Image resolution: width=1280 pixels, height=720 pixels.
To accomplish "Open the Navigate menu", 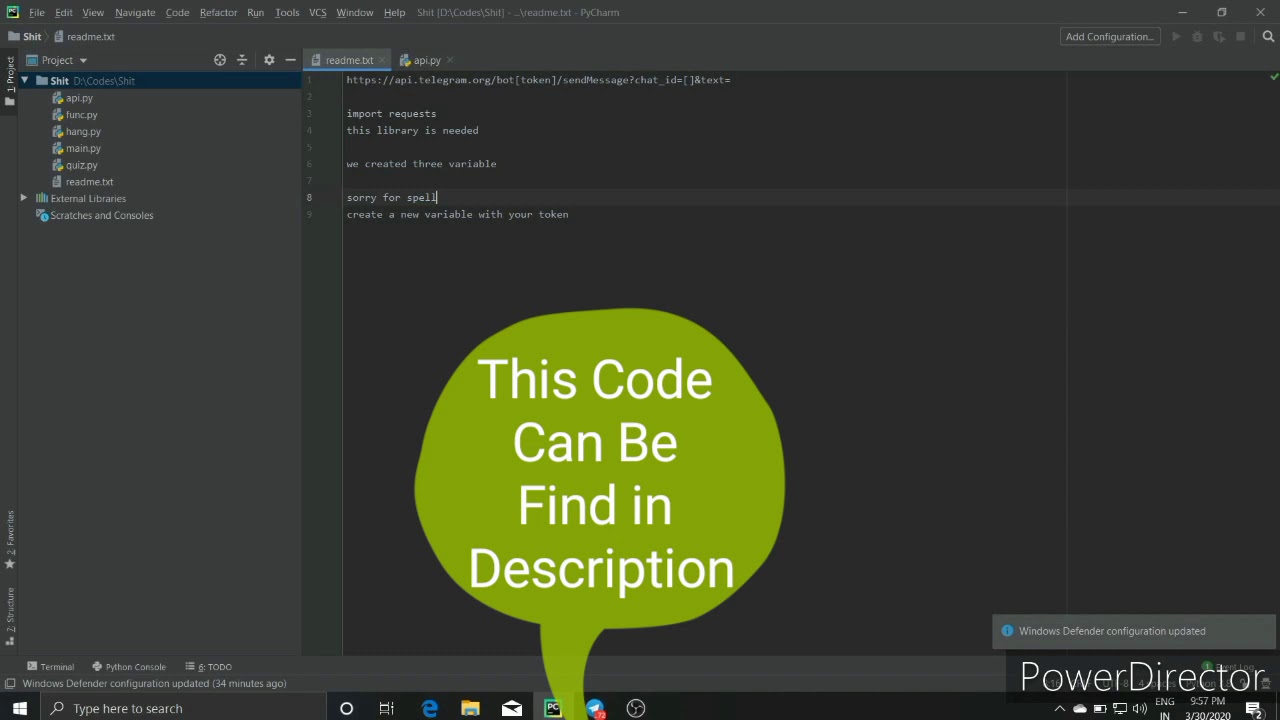I will click(x=135, y=12).
